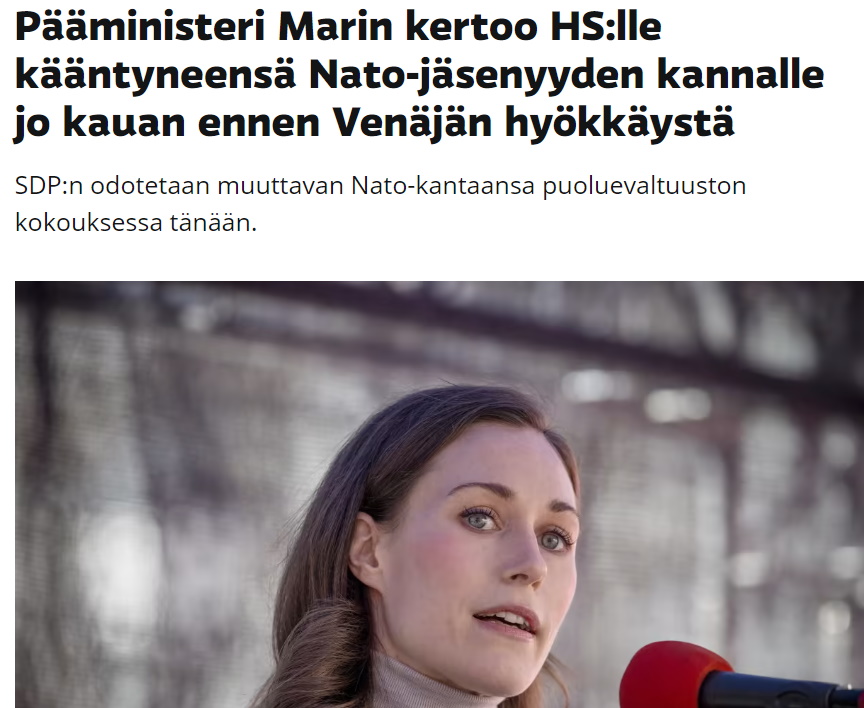
Task: Click 'SDP:n' at the subheading start
Action: click(48, 186)
